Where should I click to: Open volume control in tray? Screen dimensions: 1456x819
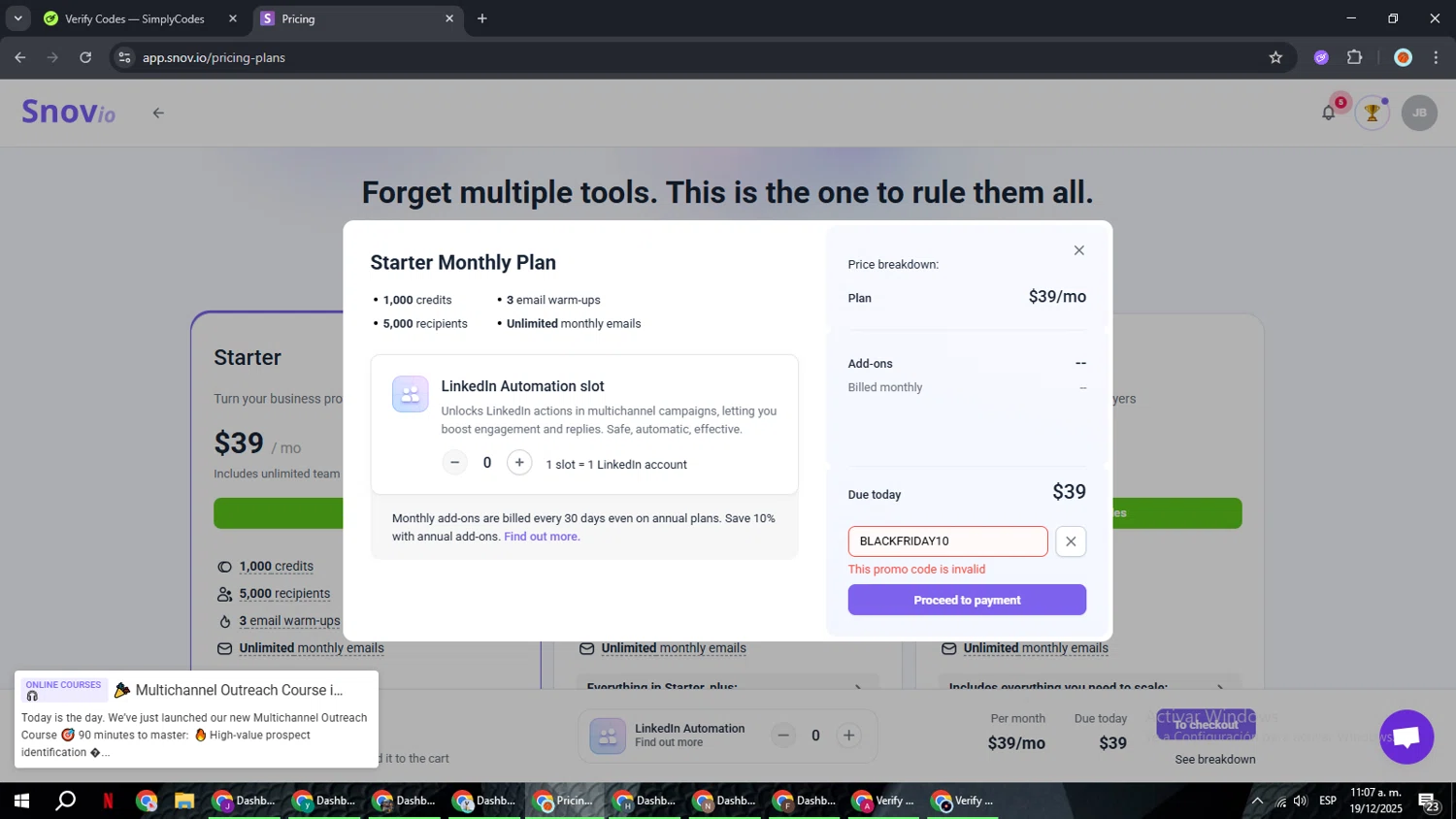1301,801
